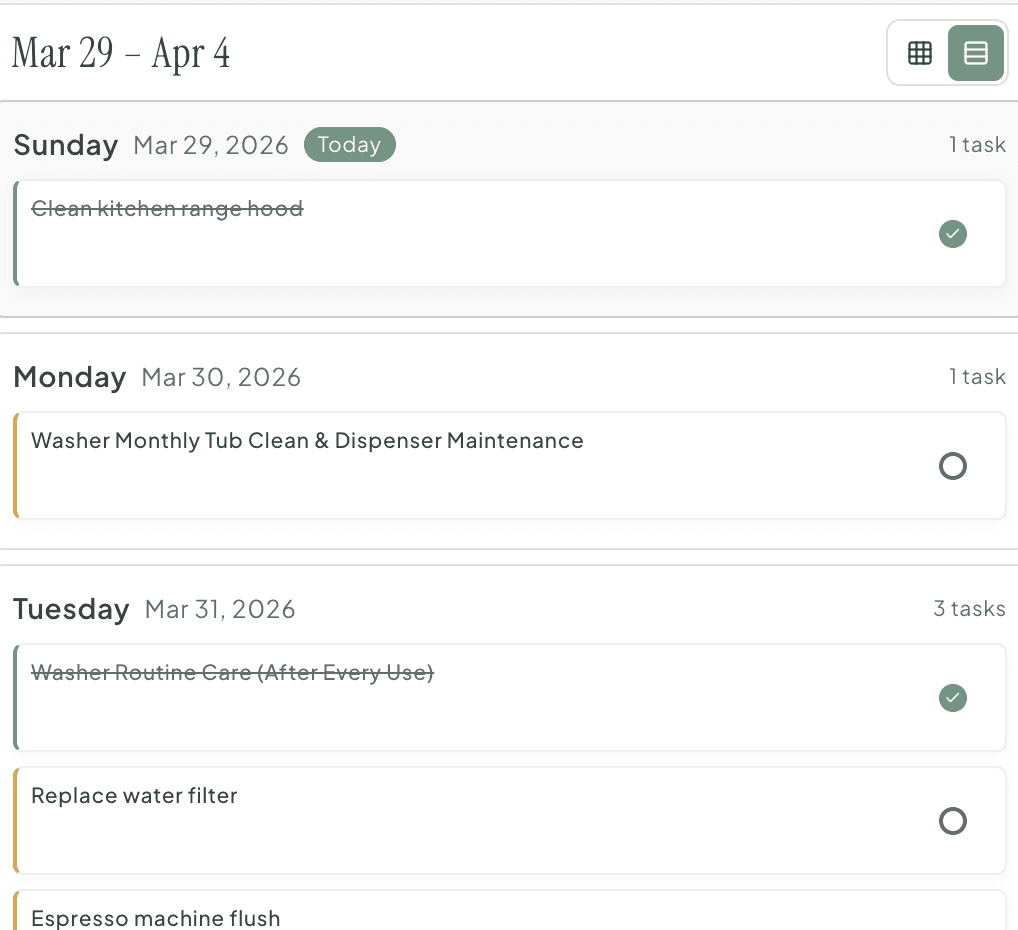The width and height of the screenshot is (1018, 930).
Task: Select the Monday Mar 30 day header
Action: coord(70,377)
